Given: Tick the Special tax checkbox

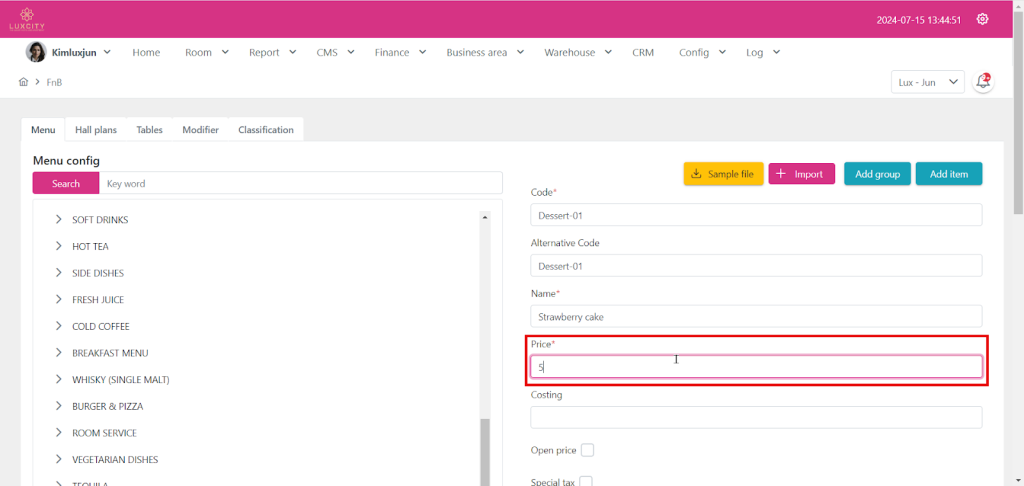Looking at the screenshot, I should pos(586,482).
